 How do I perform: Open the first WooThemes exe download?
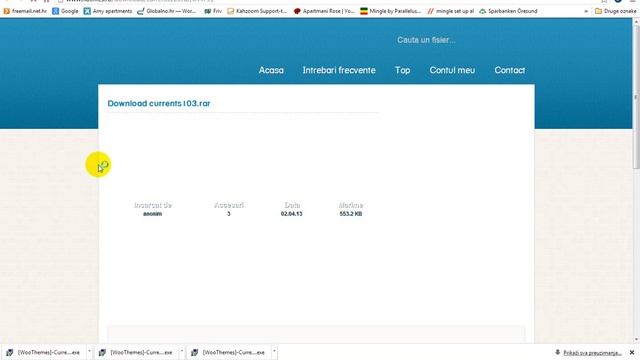tap(43, 352)
